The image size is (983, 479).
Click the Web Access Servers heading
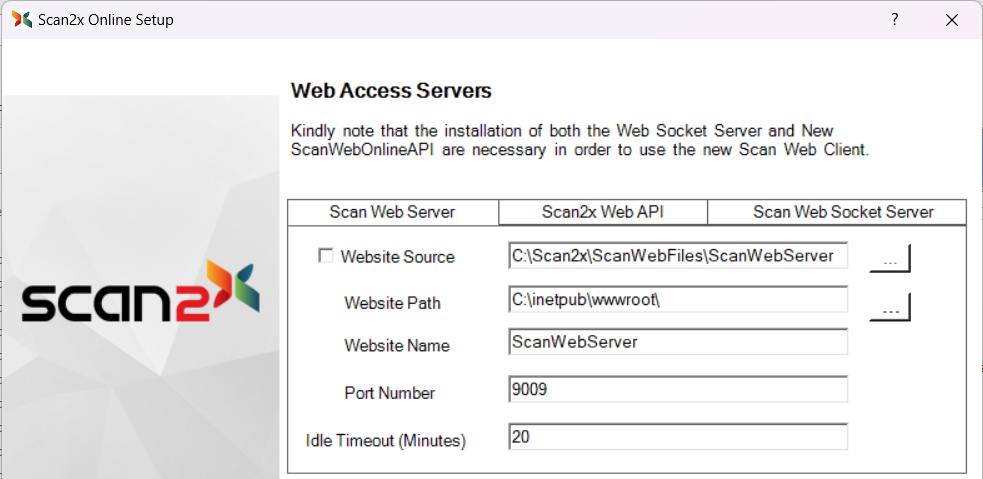(391, 91)
